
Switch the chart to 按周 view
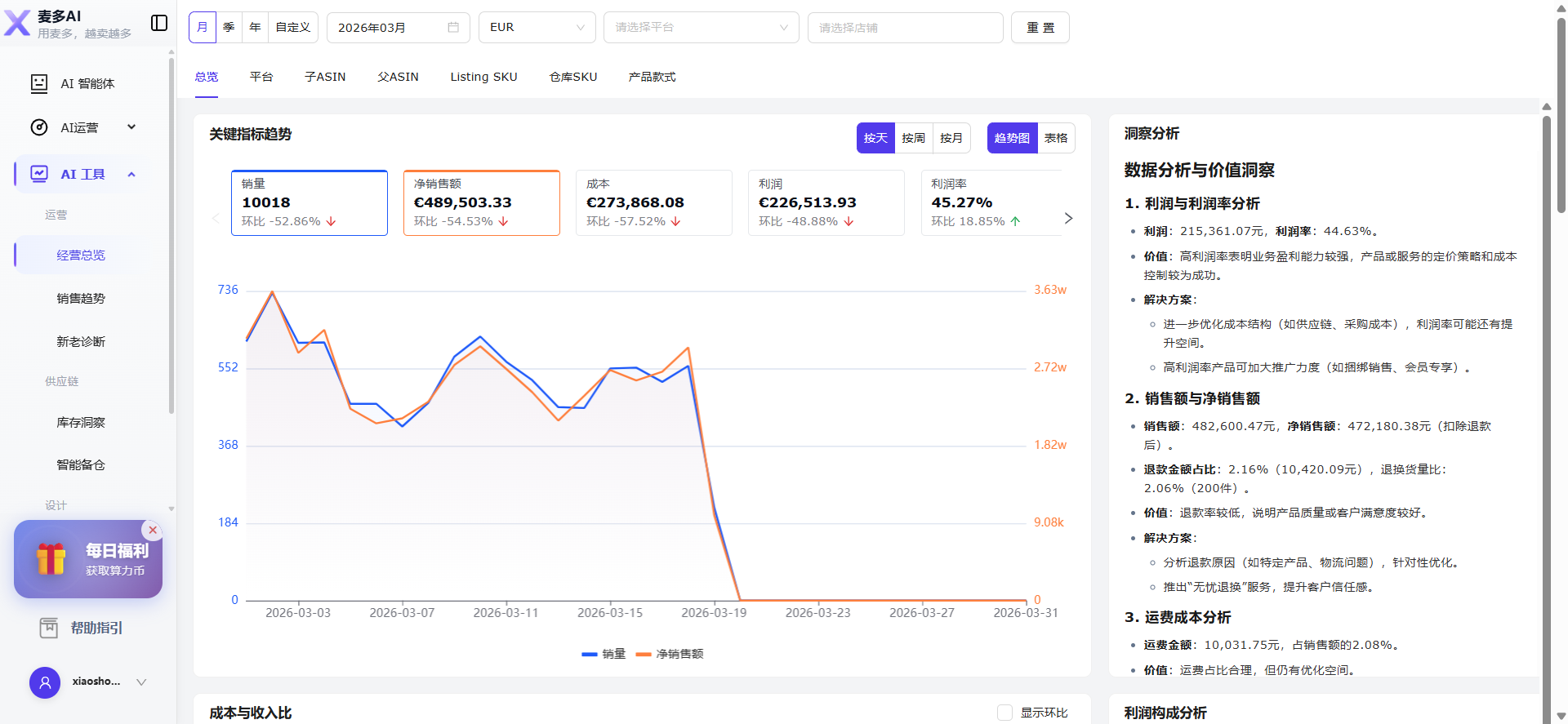pyautogui.click(x=913, y=138)
